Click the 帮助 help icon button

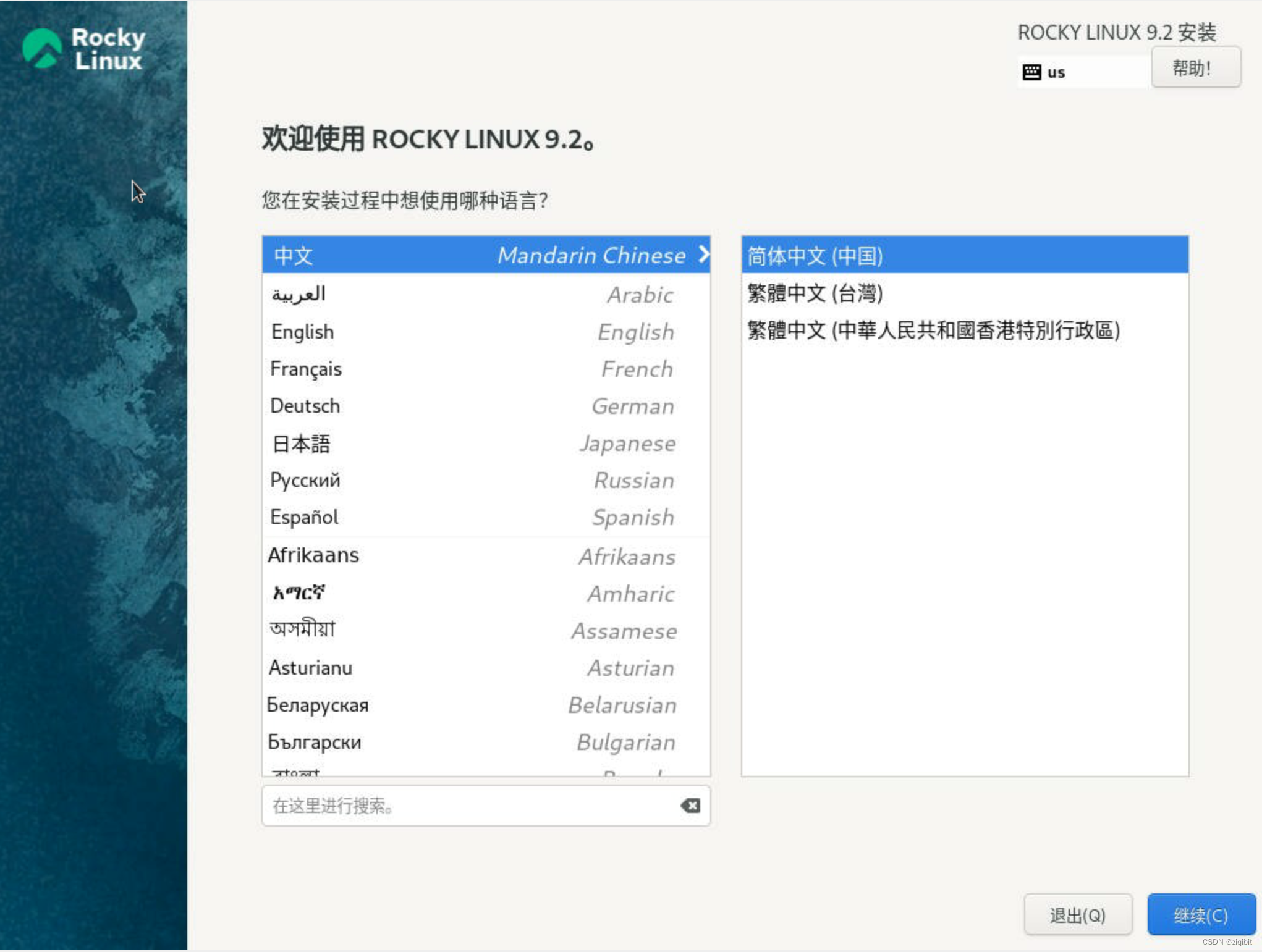[x=1198, y=68]
